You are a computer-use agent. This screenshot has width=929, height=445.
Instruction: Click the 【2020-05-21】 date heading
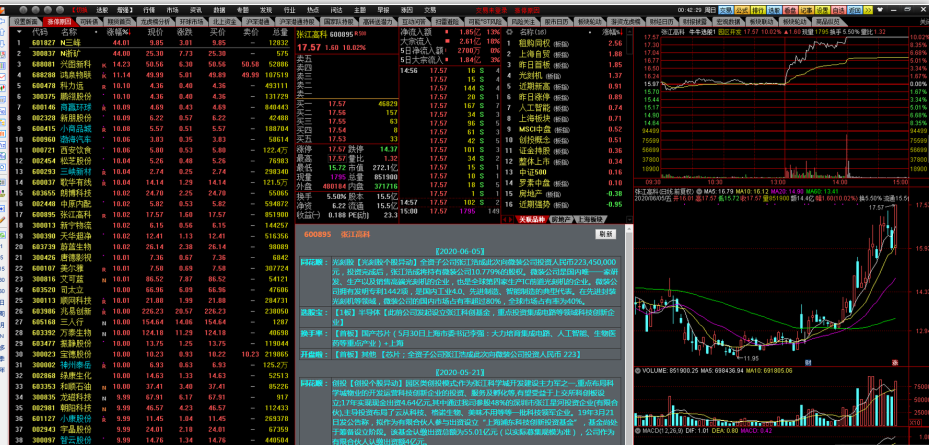click(x=460, y=372)
